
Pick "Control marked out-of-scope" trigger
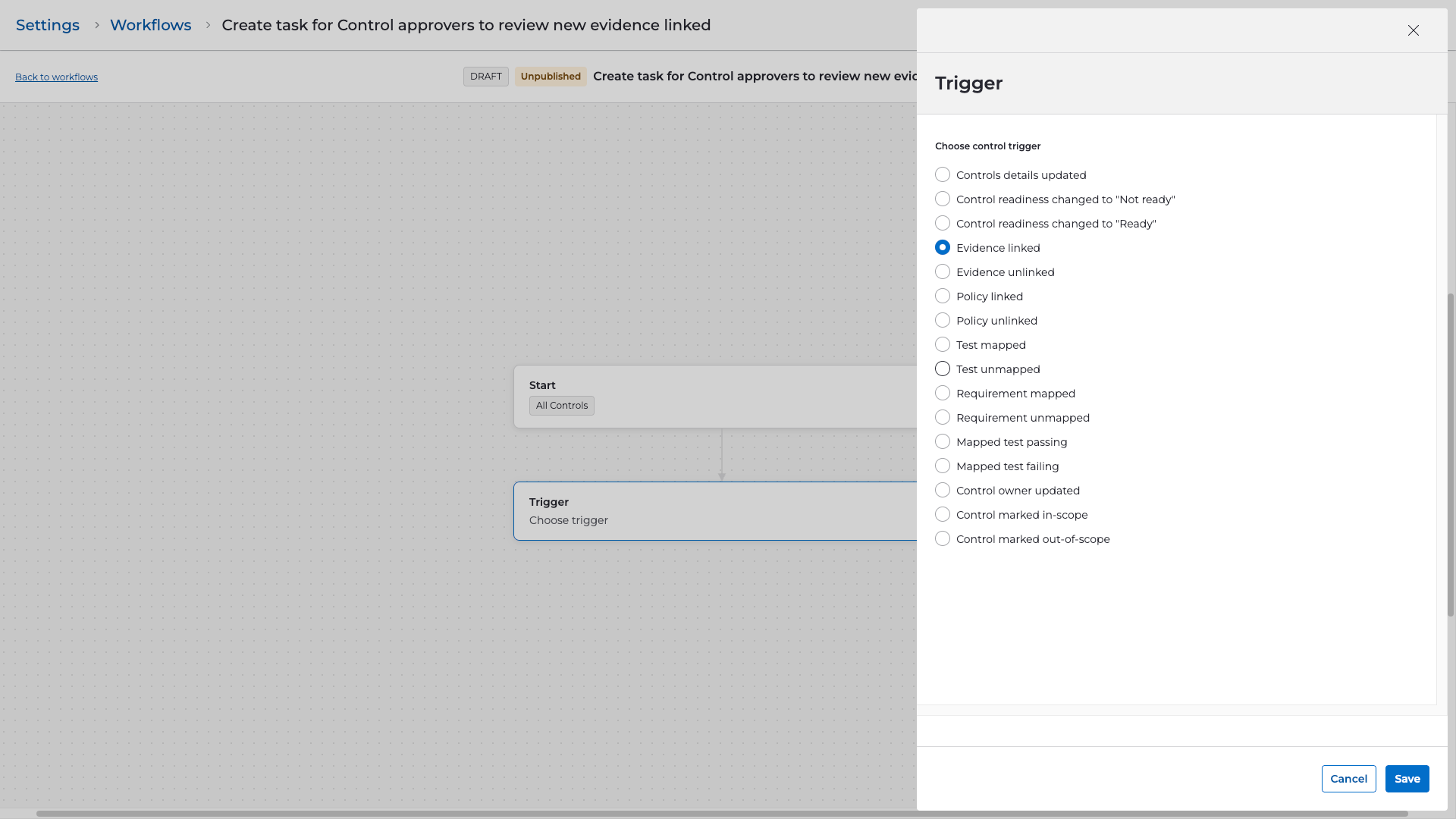(x=943, y=539)
